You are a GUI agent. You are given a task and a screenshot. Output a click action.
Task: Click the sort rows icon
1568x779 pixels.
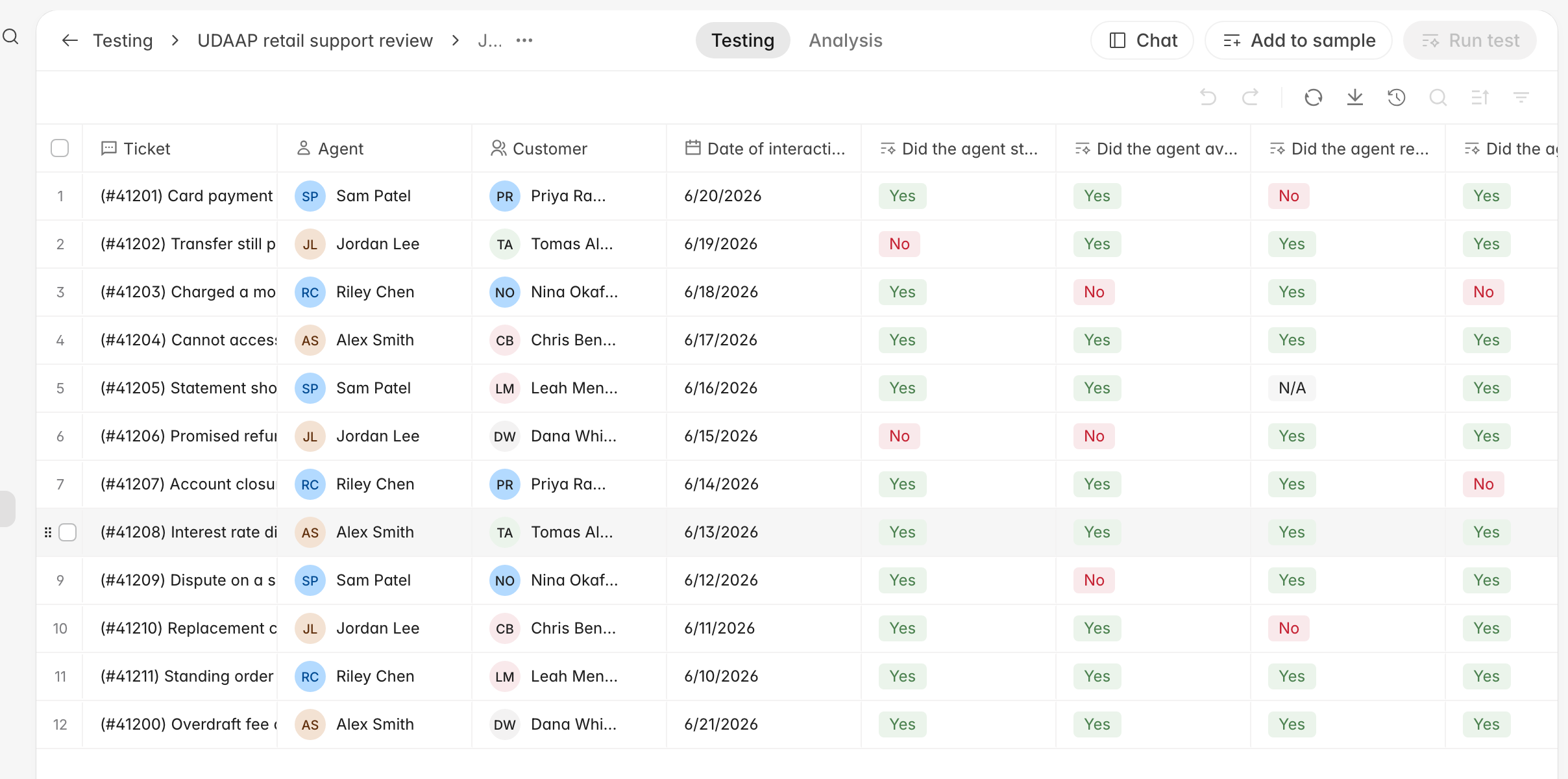pos(1480,97)
